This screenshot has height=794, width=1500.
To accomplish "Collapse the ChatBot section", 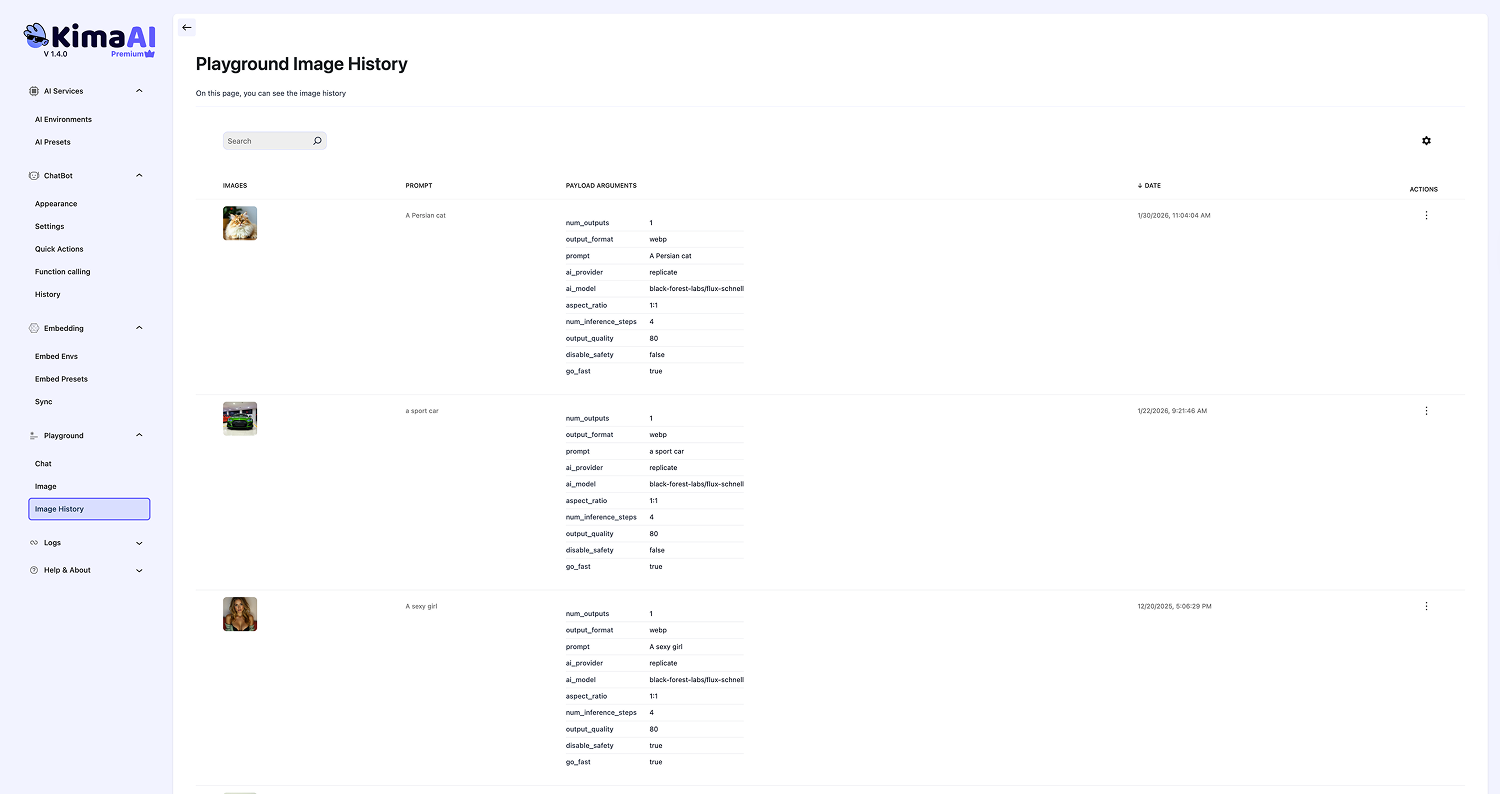I will click(x=139, y=176).
